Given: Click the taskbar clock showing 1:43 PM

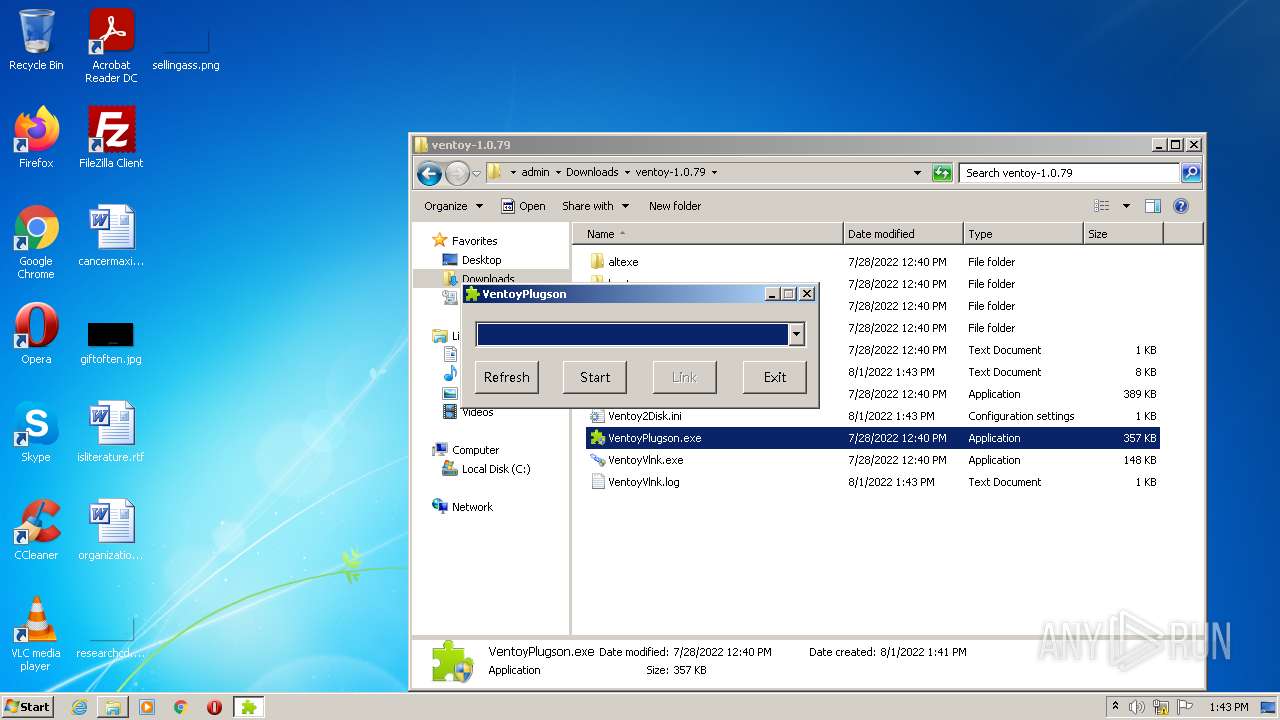Looking at the screenshot, I should click(1228, 707).
